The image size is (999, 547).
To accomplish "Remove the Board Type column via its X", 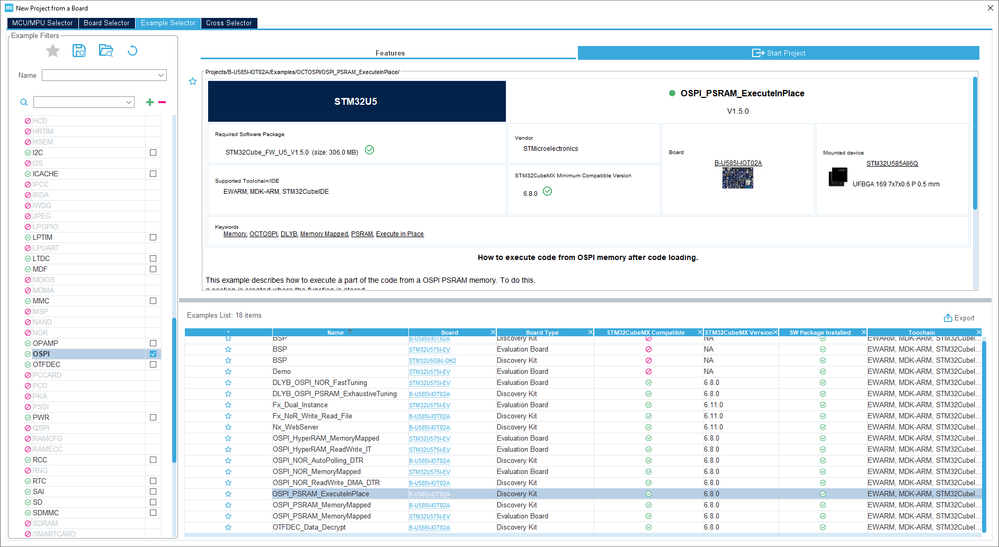I will pyautogui.click(x=590, y=332).
